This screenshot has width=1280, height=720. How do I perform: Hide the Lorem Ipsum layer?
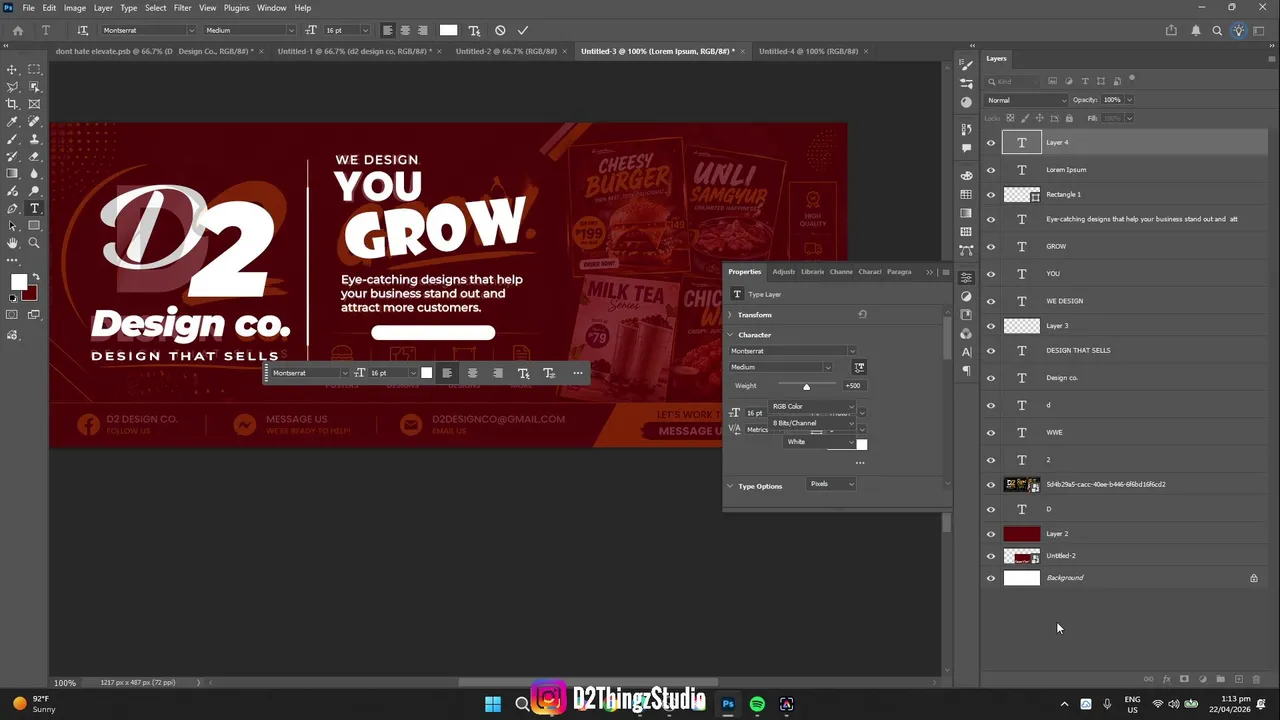click(991, 170)
